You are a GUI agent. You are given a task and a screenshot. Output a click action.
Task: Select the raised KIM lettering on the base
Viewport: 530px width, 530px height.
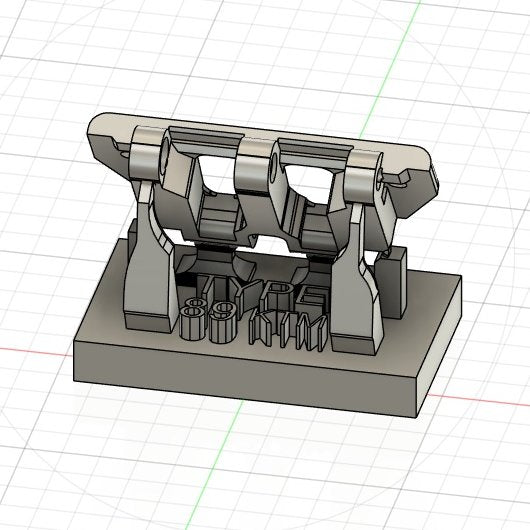pyautogui.click(x=288, y=331)
